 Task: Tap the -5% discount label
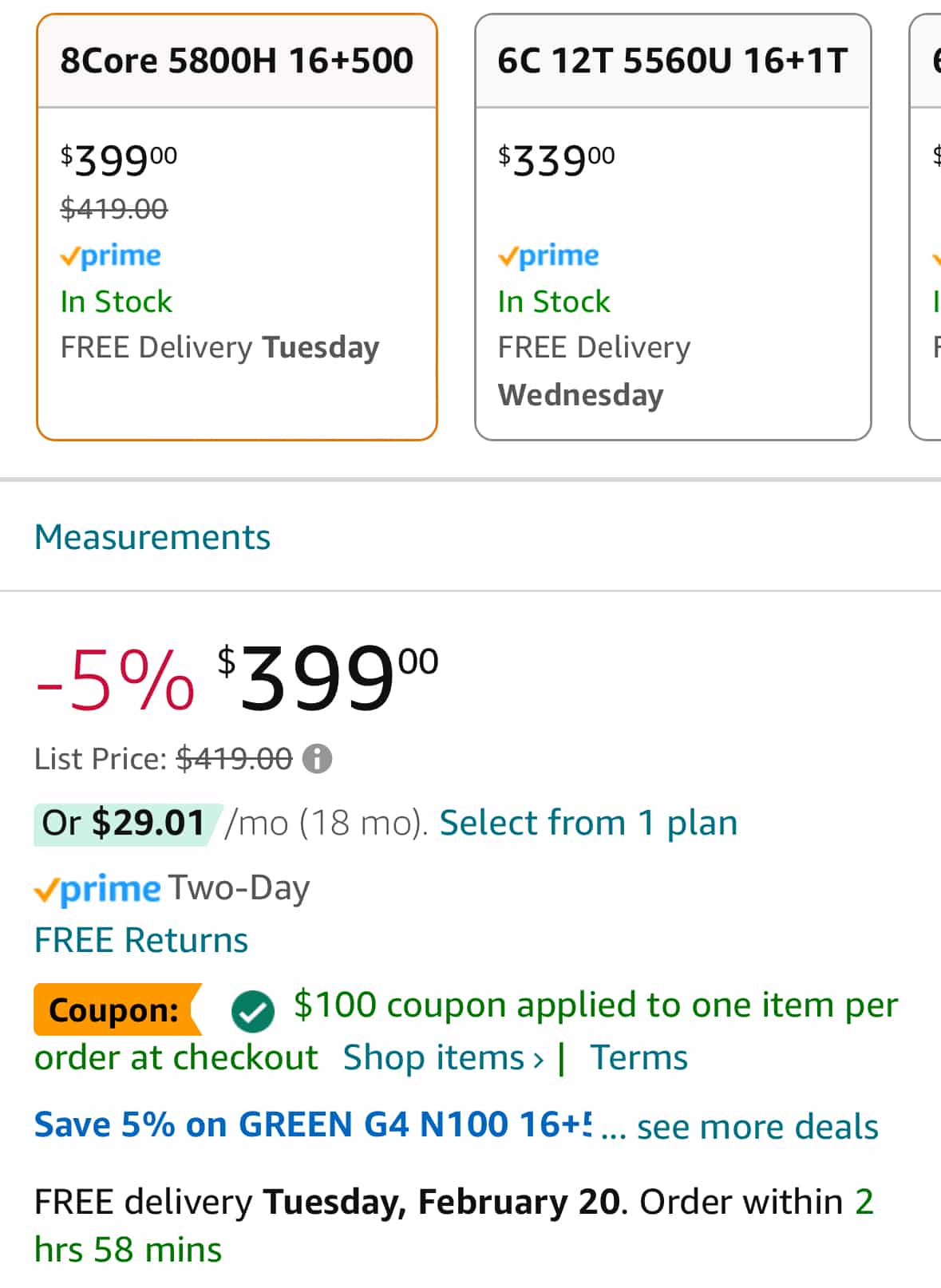coord(115,681)
